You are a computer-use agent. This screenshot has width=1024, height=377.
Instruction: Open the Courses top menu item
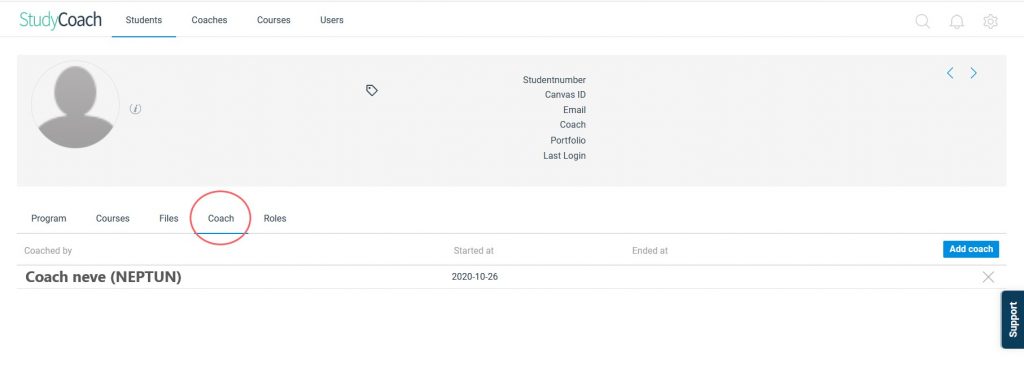pos(274,20)
